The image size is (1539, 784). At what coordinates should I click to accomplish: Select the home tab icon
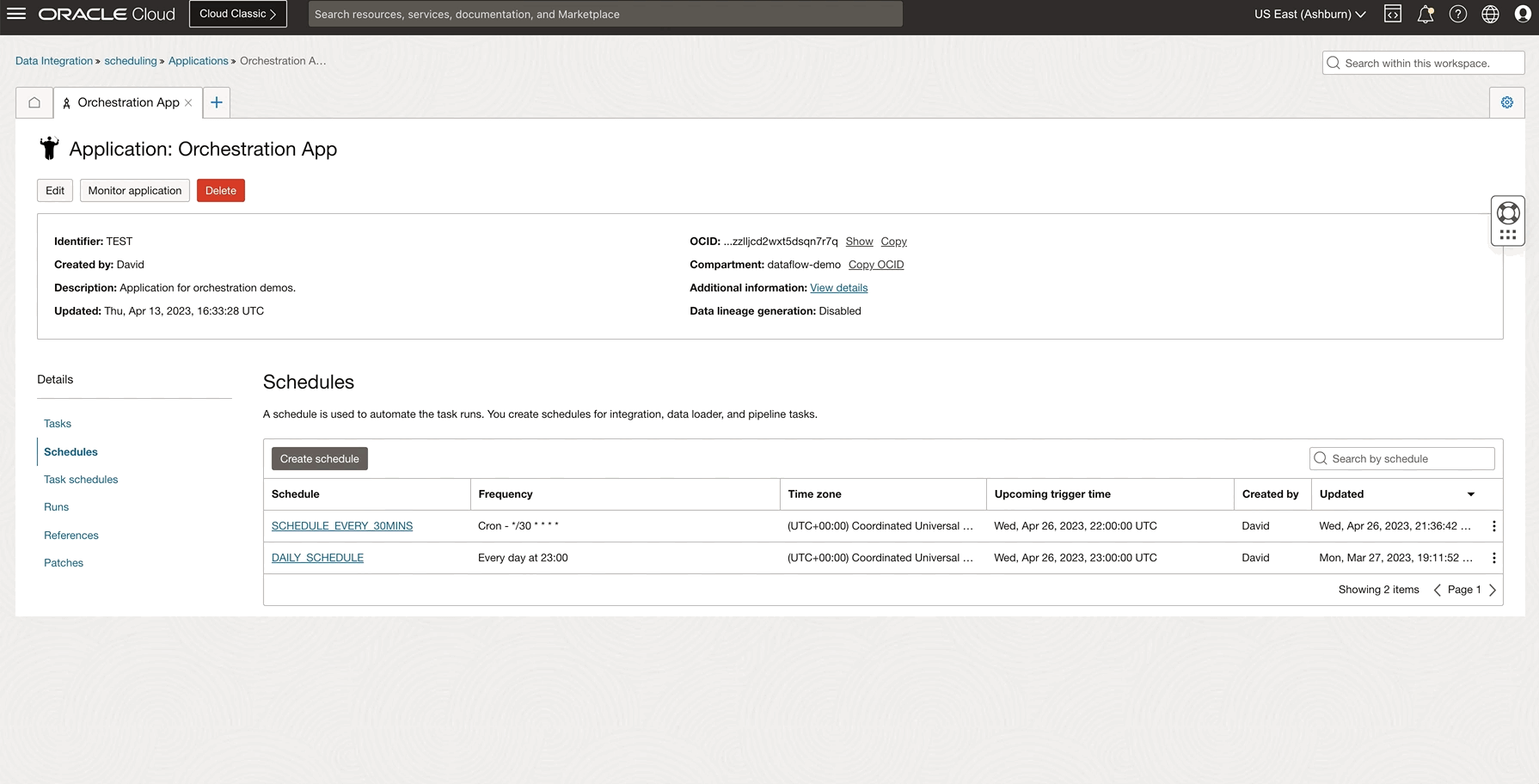pos(34,102)
